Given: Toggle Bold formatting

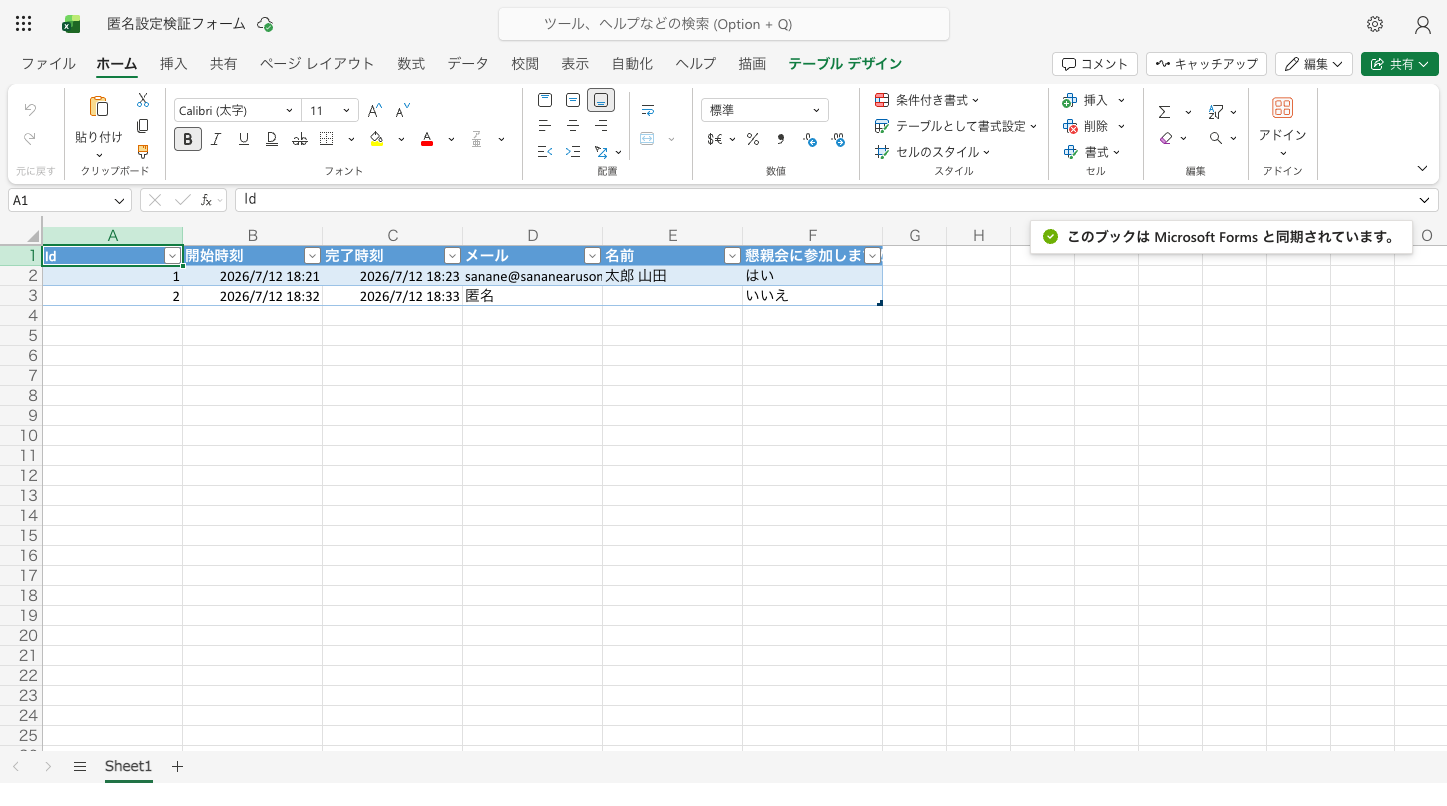Looking at the screenshot, I should click(x=188, y=139).
